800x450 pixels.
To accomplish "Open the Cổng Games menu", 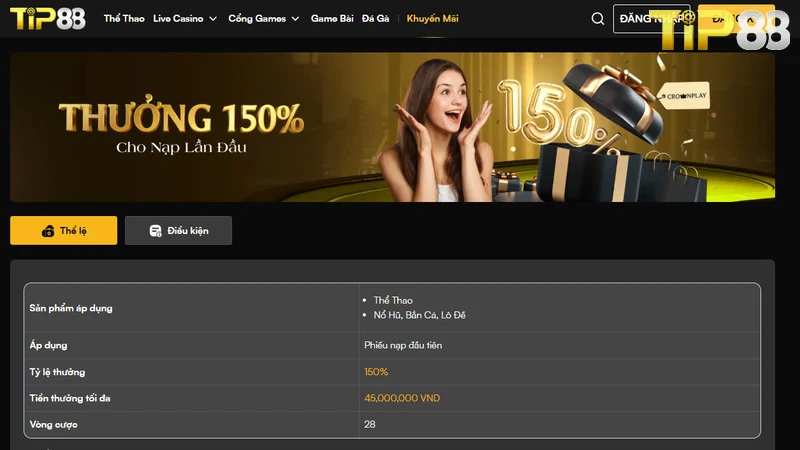I will coord(257,18).
